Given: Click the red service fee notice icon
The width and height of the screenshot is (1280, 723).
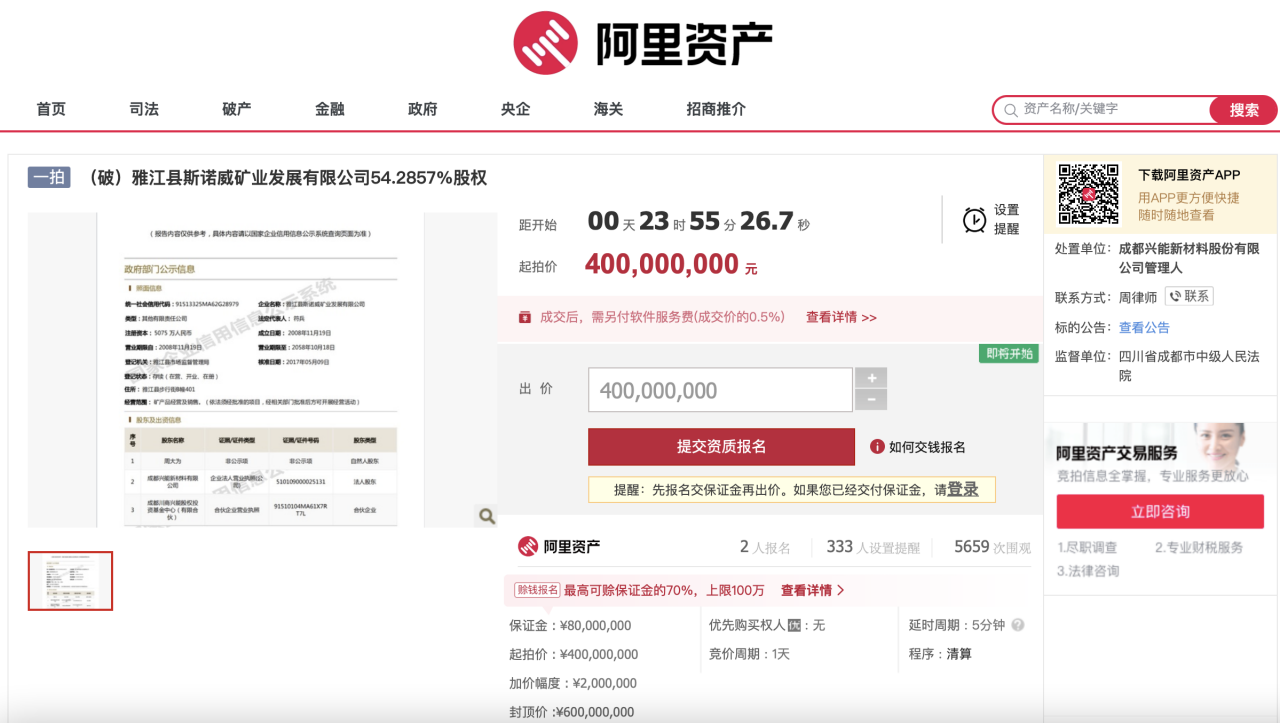Looking at the screenshot, I should [x=524, y=317].
